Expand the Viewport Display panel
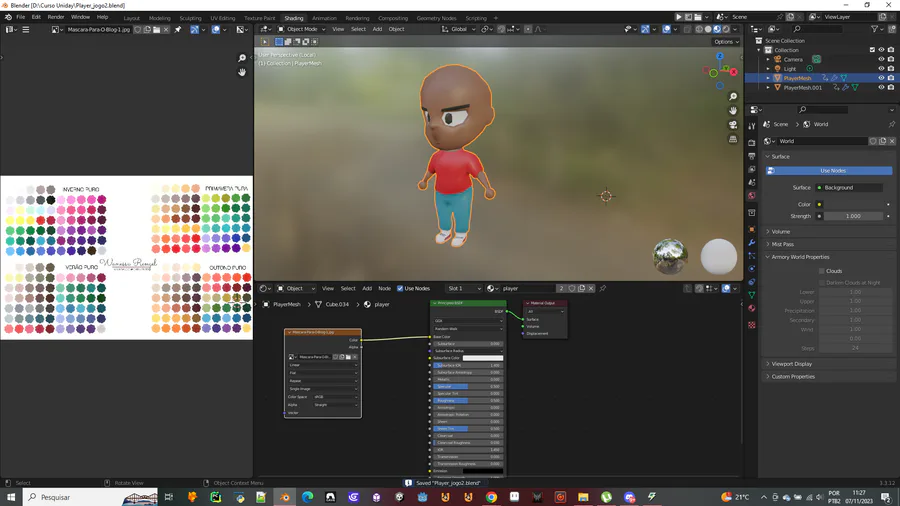Viewport: 900px width, 506px height. point(792,364)
